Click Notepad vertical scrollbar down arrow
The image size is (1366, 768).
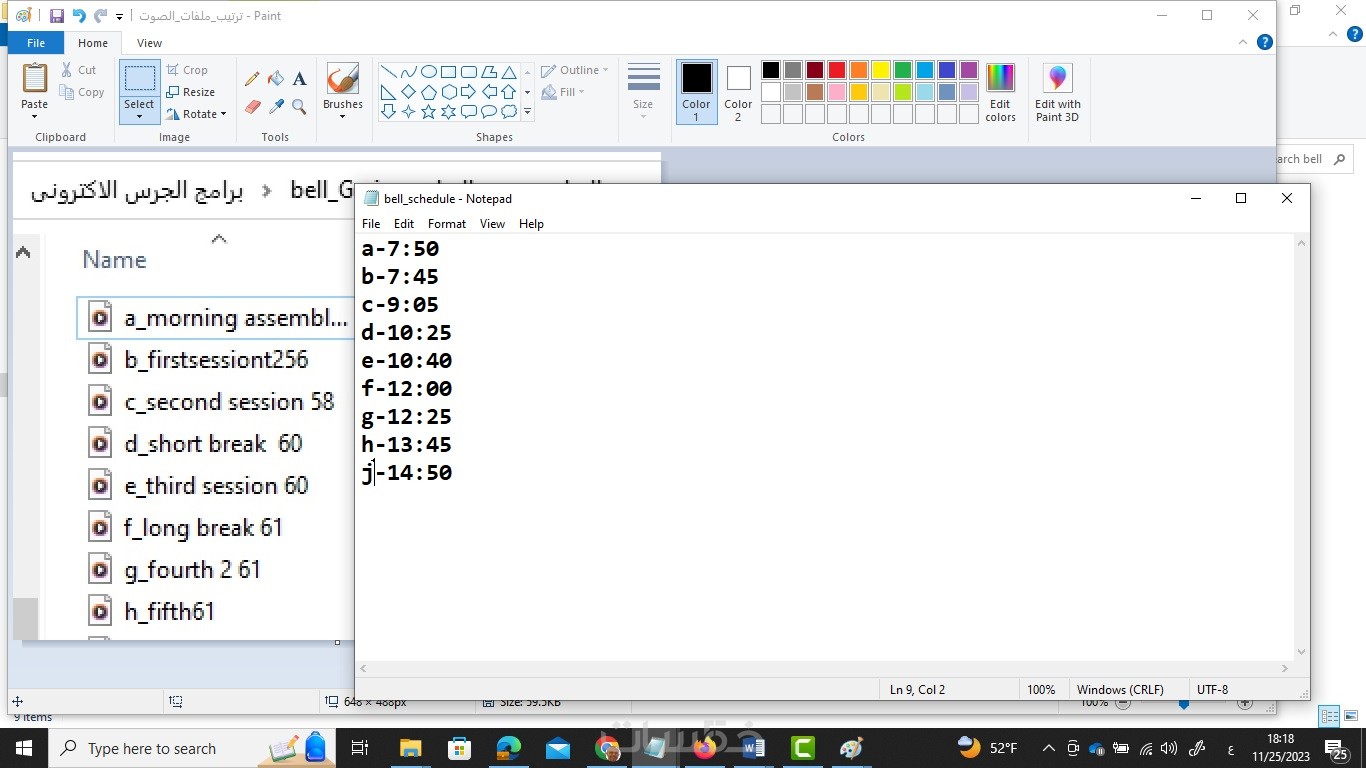pos(1301,652)
